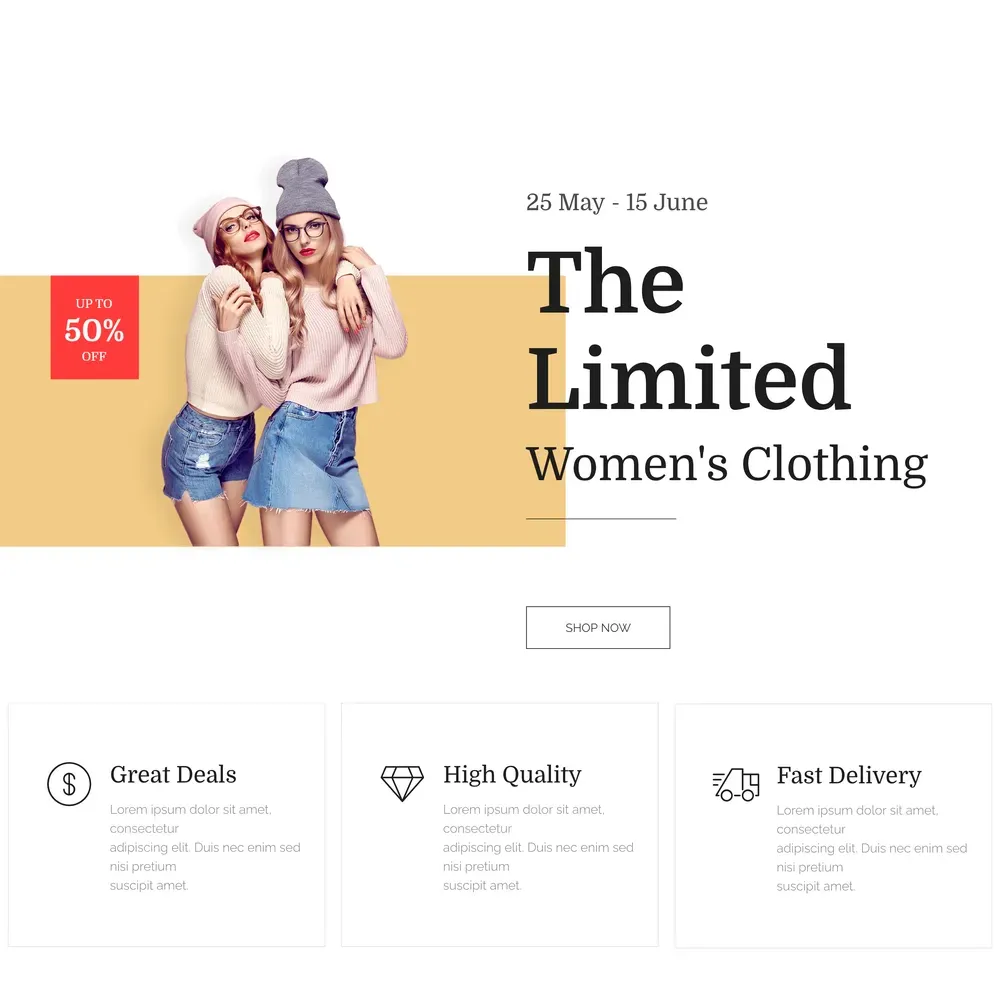This screenshot has width=1000, height=1000.
Task: Click the 'The Limited' headline text
Action: [x=689, y=330]
